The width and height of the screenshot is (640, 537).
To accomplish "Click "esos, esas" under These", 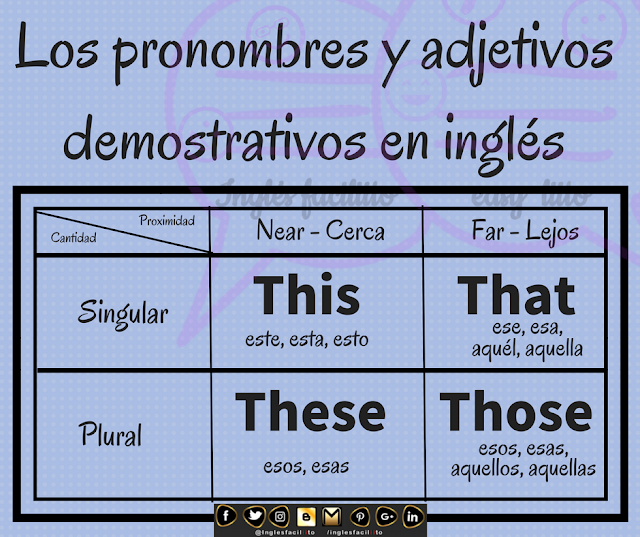I will pyautogui.click(x=306, y=466).
